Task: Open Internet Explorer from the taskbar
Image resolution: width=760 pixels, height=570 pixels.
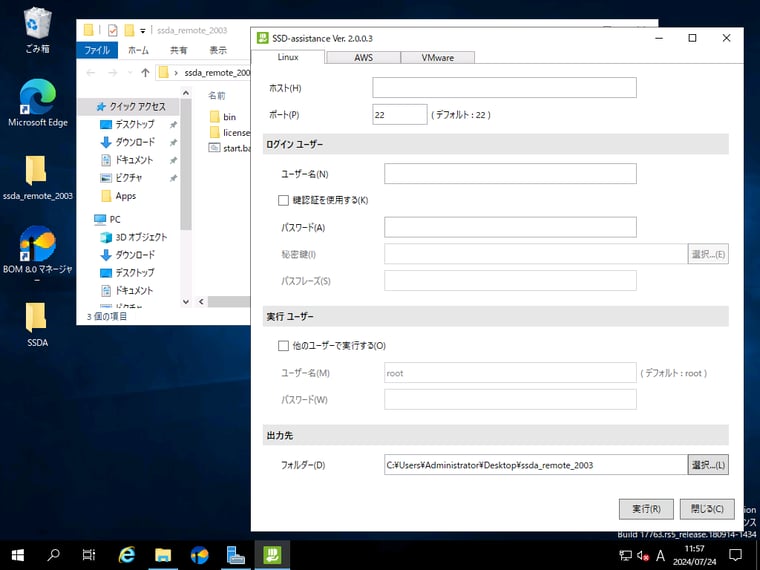Action: [x=127, y=554]
